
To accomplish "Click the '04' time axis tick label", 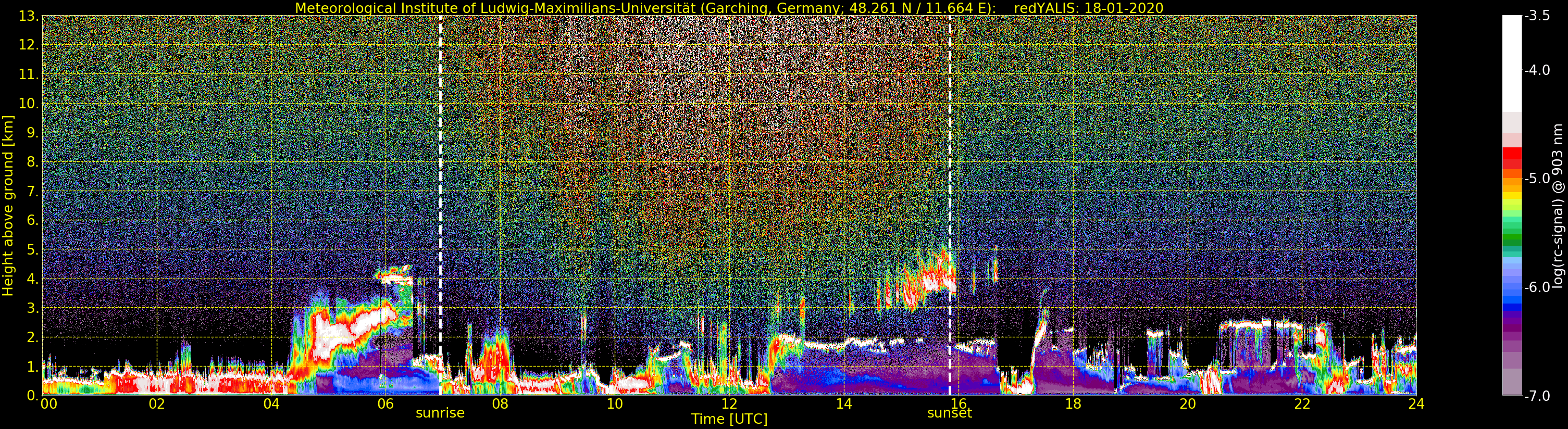I will tap(271, 405).
